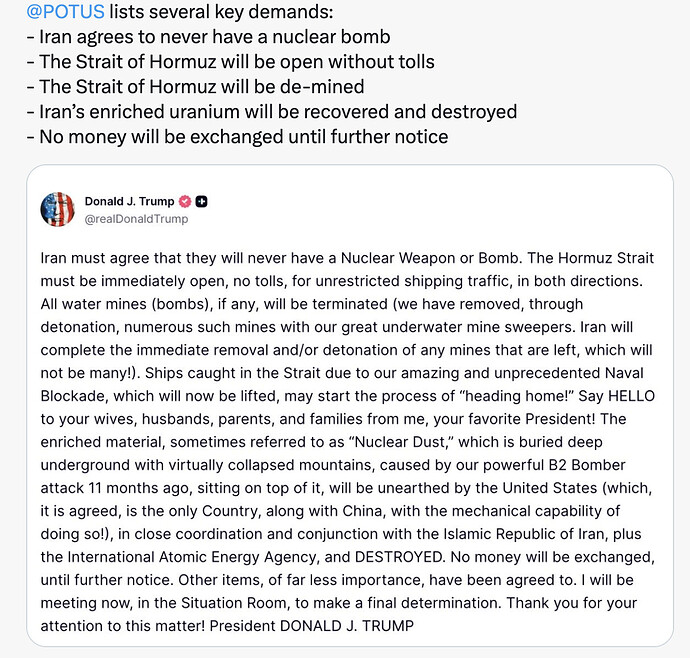Click the 'B2 Bomber' words in the post
Viewport: 690px width, 658px height.
pos(587,465)
